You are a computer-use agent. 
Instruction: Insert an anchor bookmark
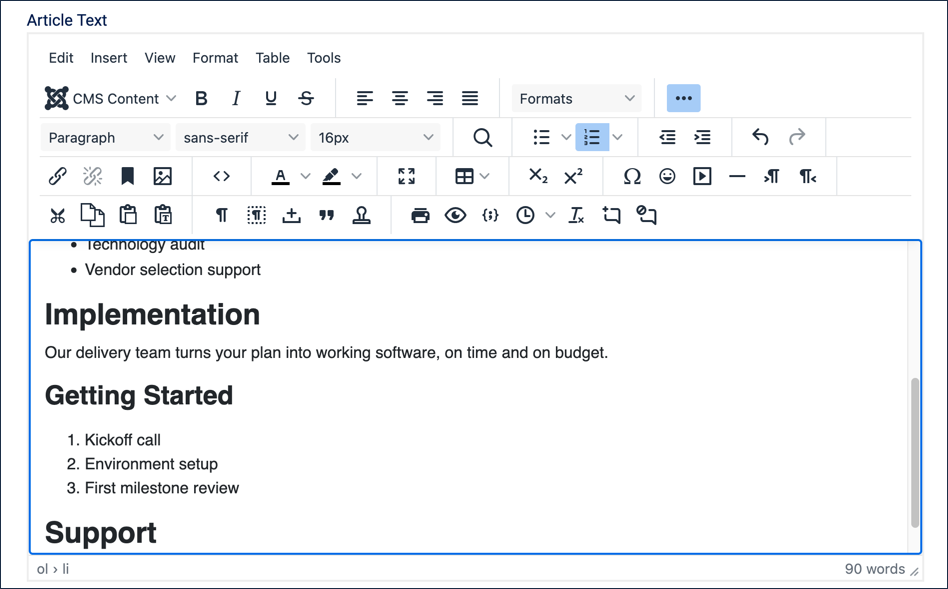pyautogui.click(x=128, y=176)
